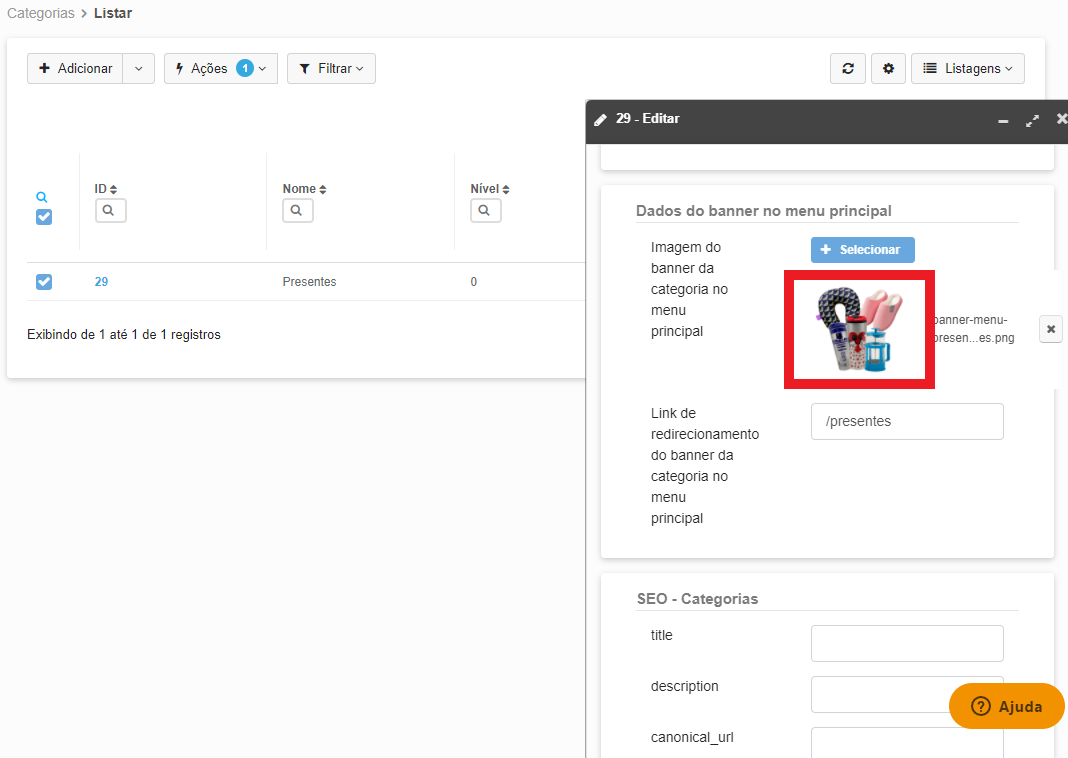This screenshot has height=758, width=1068.
Task: Click the search icon under ID column
Action: (110, 211)
